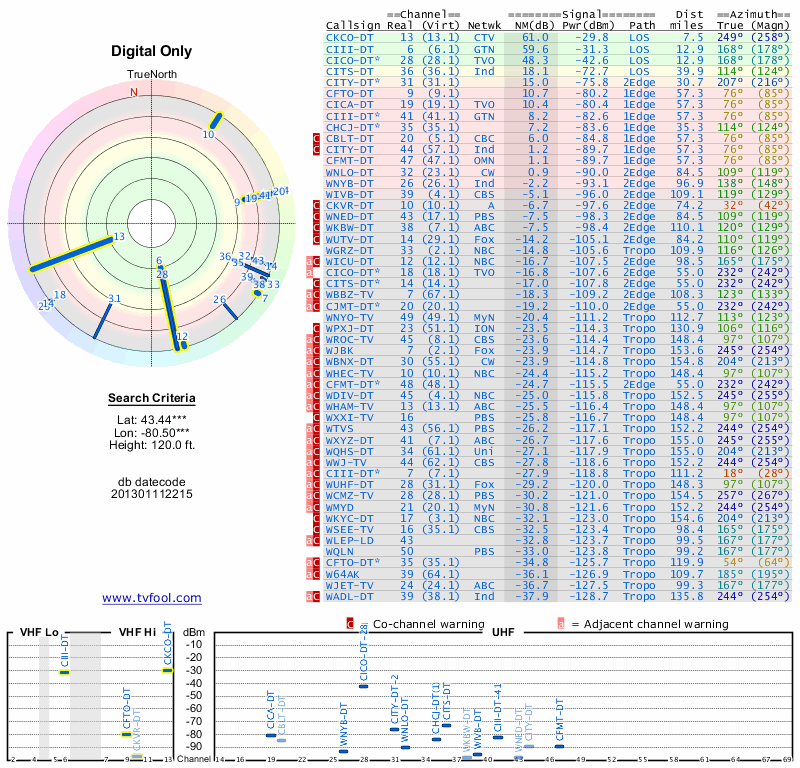The image size is (800, 768).
Task: Click the CFTO-DT bar in VHF Hi spectrum
Action: click(127, 734)
